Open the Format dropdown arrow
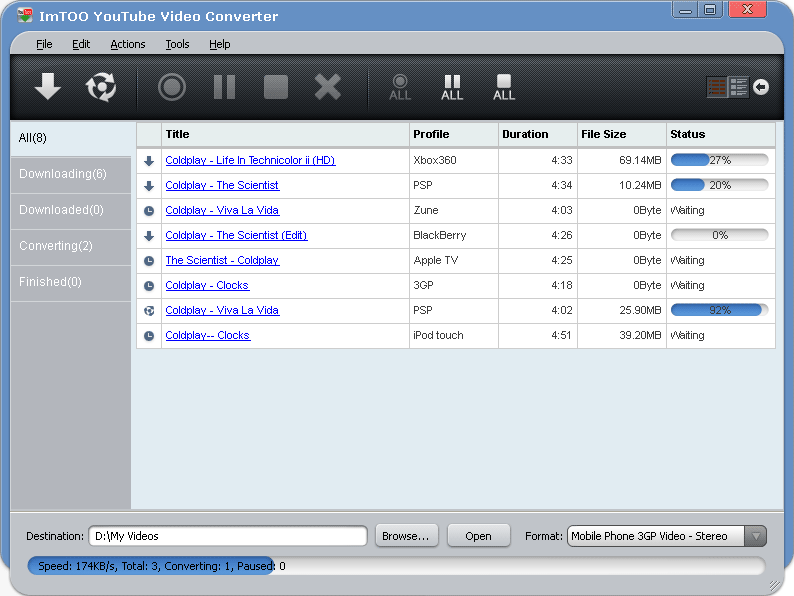The height and width of the screenshot is (596, 794). [756, 536]
